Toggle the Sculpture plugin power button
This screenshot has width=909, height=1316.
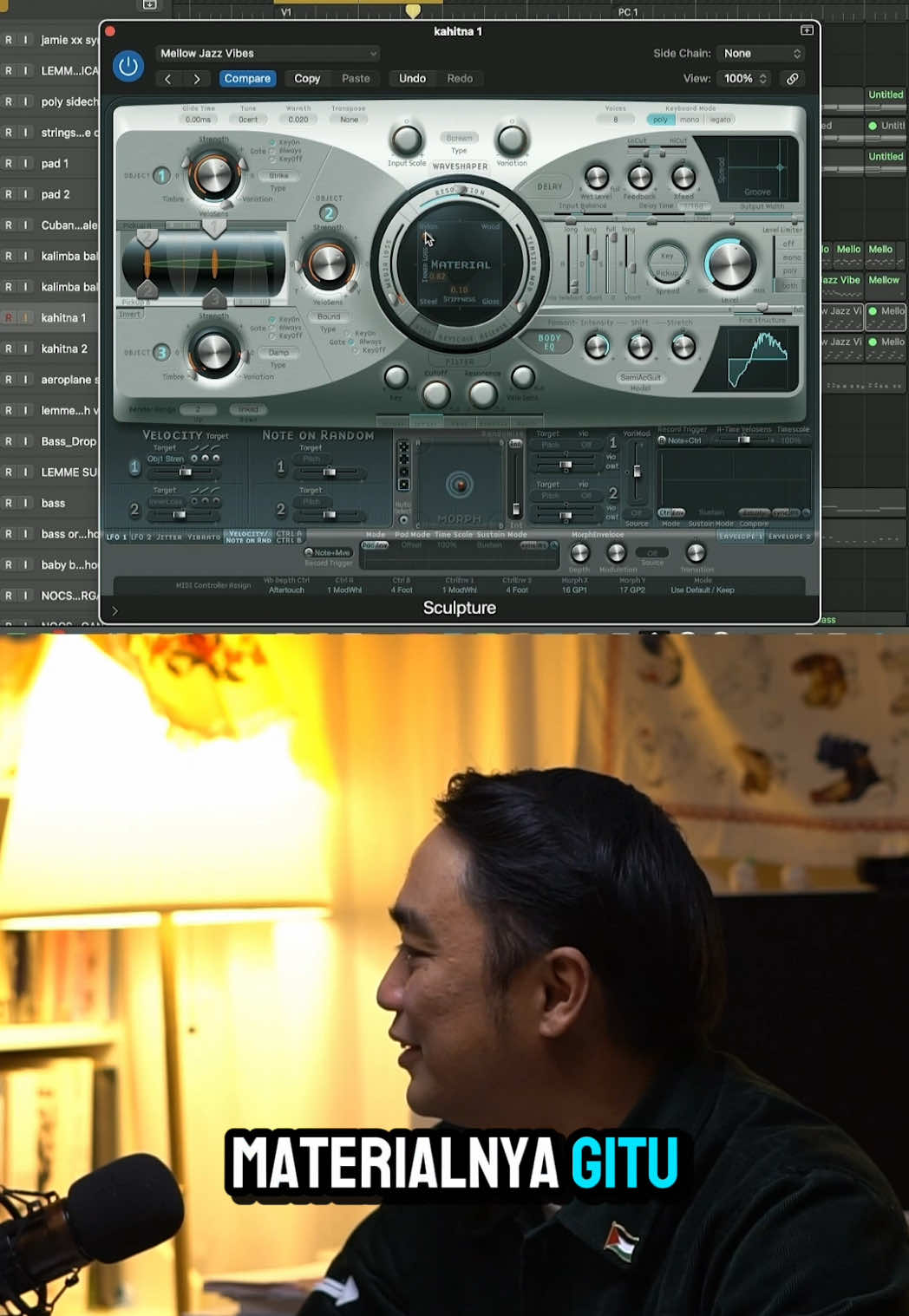point(128,66)
